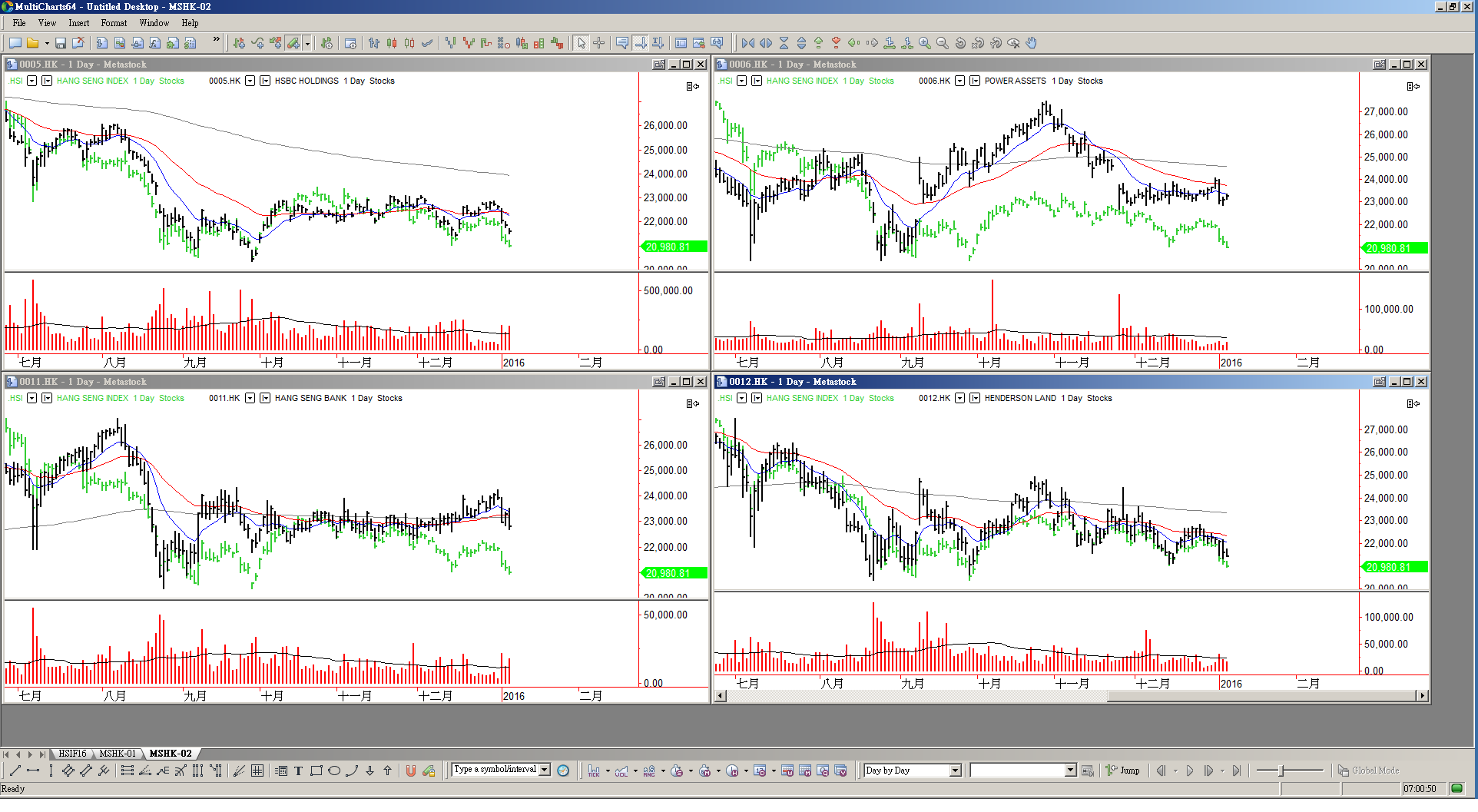Open 0006.HK symbol dropdown in Power Assets chart
This screenshot has width=1478, height=812.
(x=959, y=81)
